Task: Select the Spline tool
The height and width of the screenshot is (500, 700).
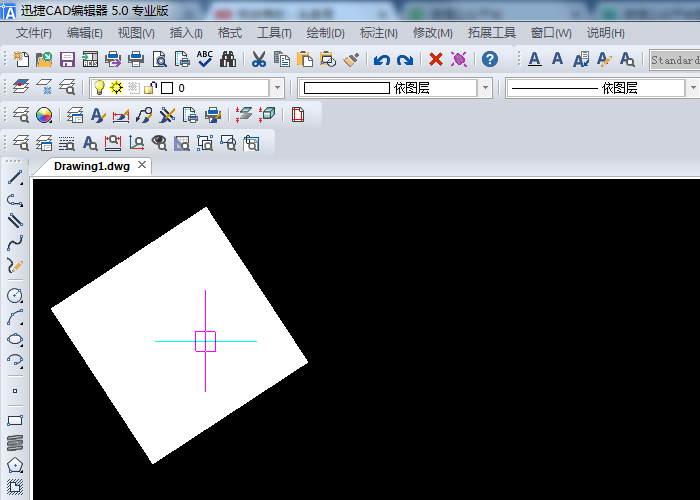Action: pos(15,243)
